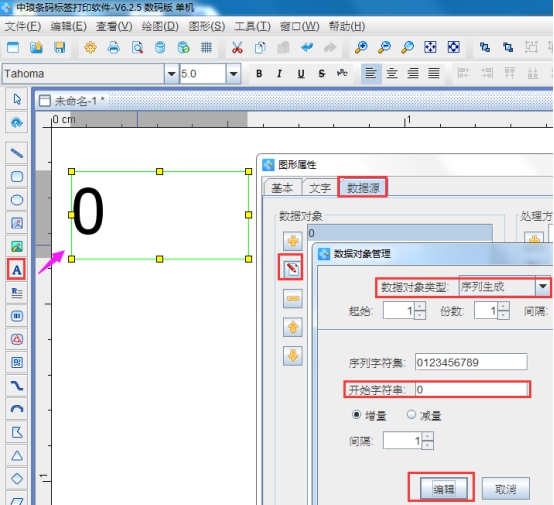The image size is (554, 505).
Task: Click the scissors cut icon
Action: [x=237, y=47]
